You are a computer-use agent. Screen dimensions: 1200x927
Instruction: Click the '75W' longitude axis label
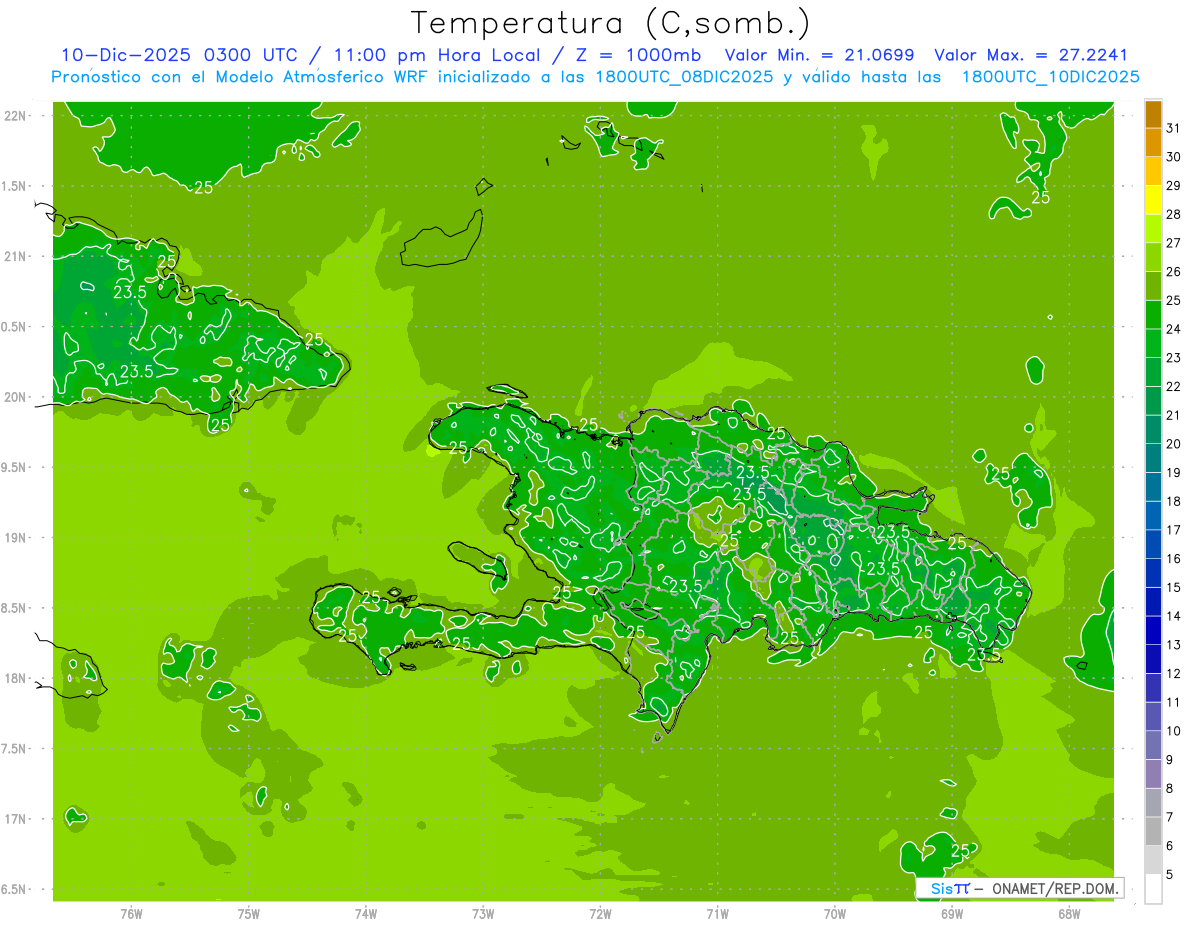[249, 914]
